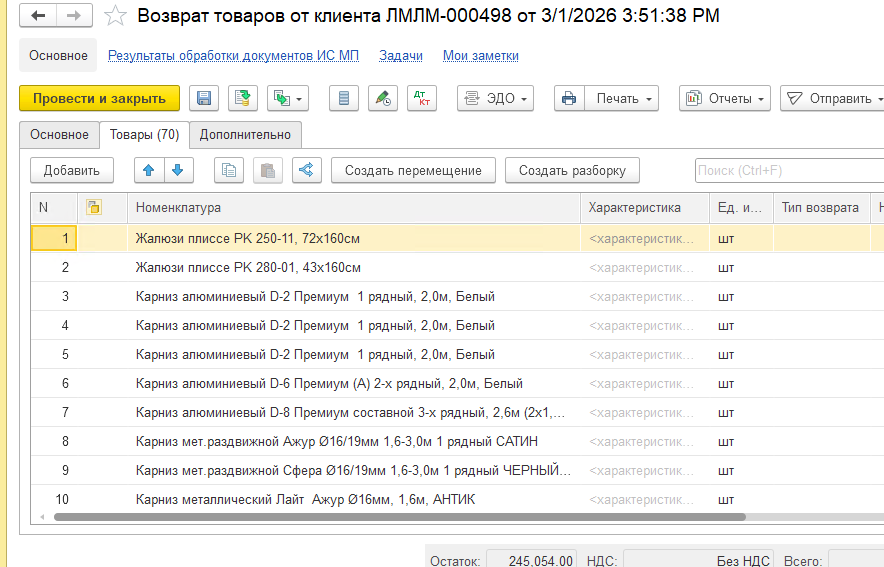This screenshot has height=567, width=884.
Task: Post the document using green arrow icon
Action: pos(242,99)
